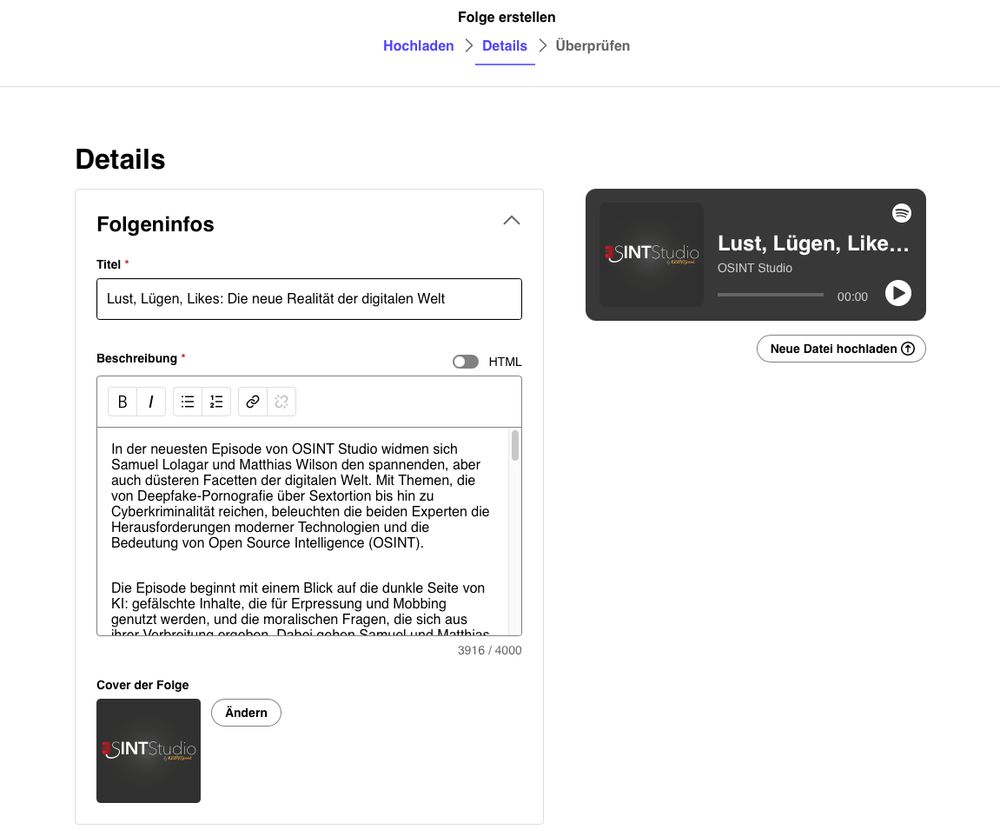Click the Beschreibung label
This screenshot has width=1000, height=831.
click(136, 358)
